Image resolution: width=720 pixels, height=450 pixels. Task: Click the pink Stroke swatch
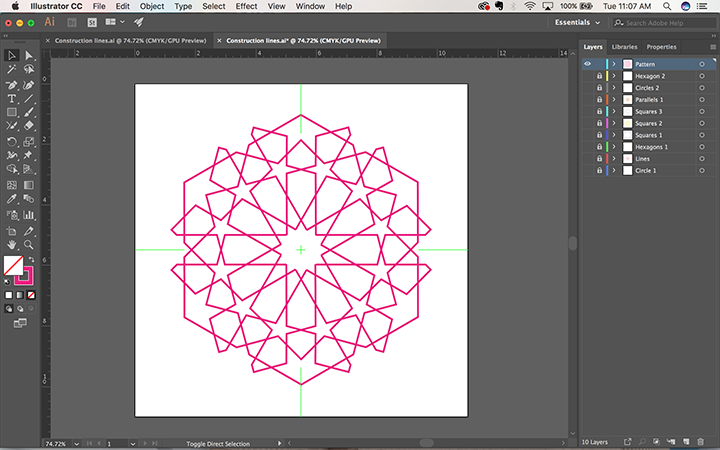23,276
